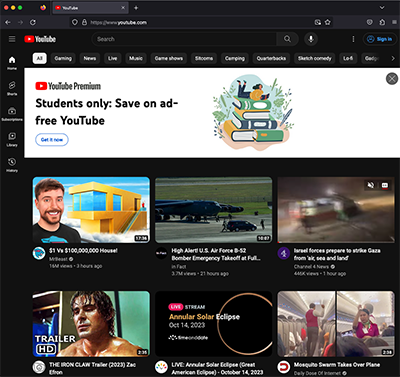Click the Channel 4 News channel name
The height and width of the screenshot is (377, 400).
tap(311, 266)
